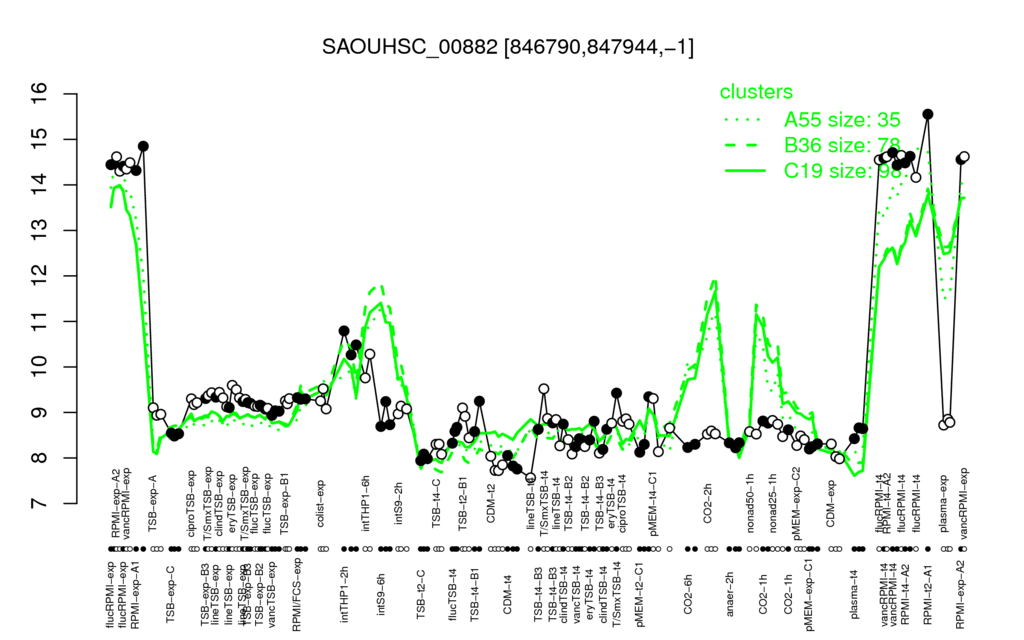Click the 'TSB-exp-A' condition label
This screenshot has height=640, width=1024.
(153, 504)
